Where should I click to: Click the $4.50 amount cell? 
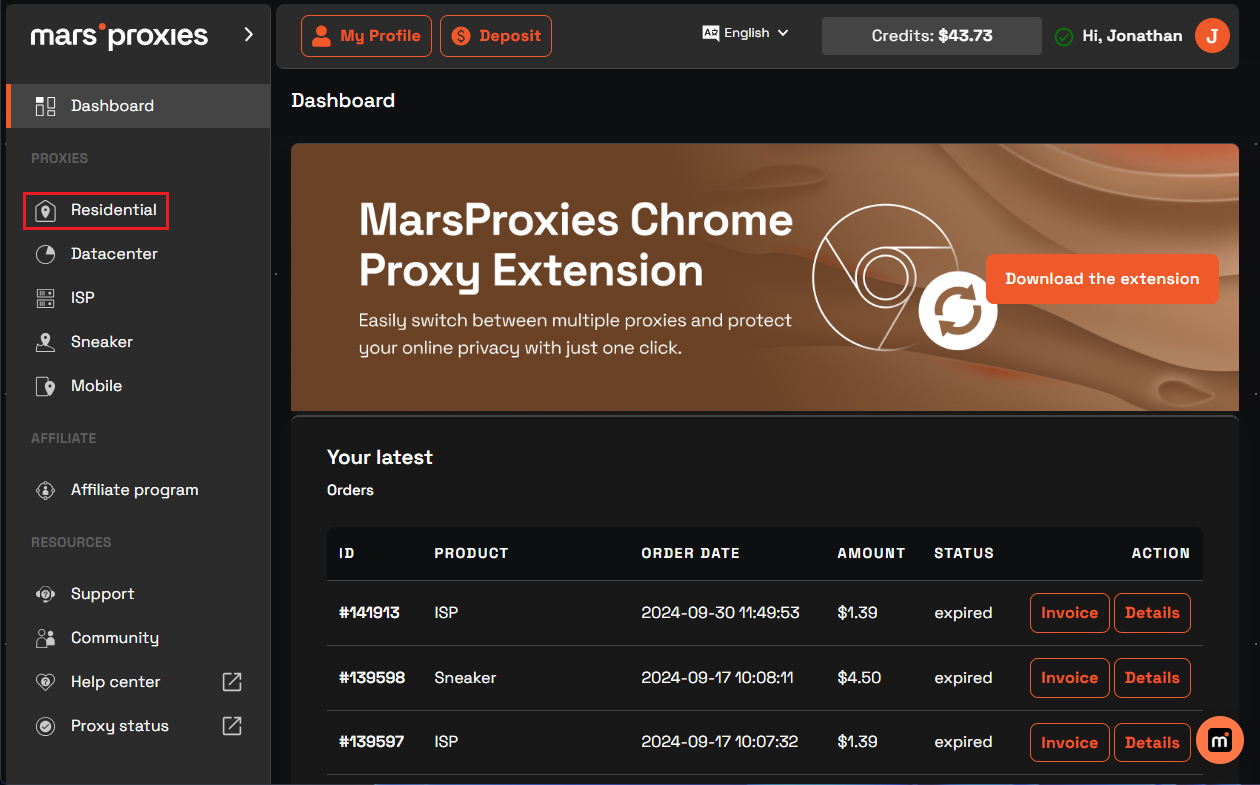(859, 678)
